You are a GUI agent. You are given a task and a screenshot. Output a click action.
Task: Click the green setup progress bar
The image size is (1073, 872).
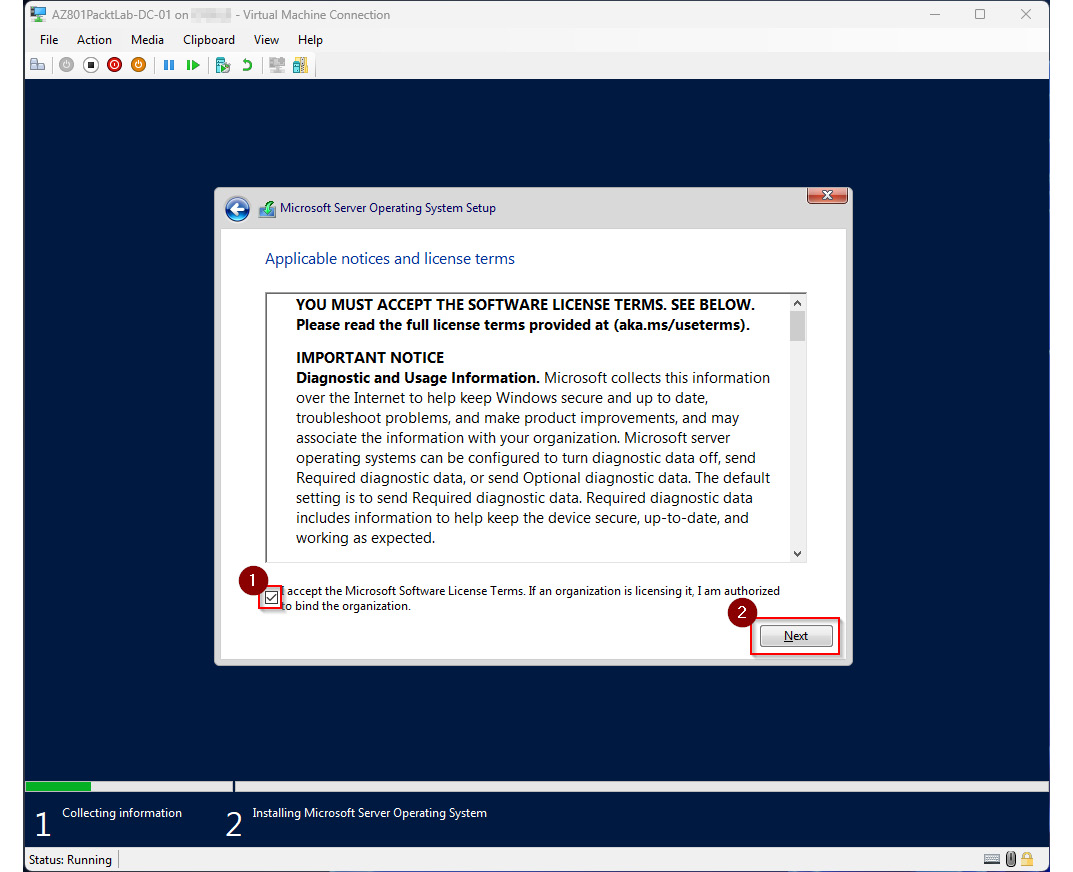58,786
